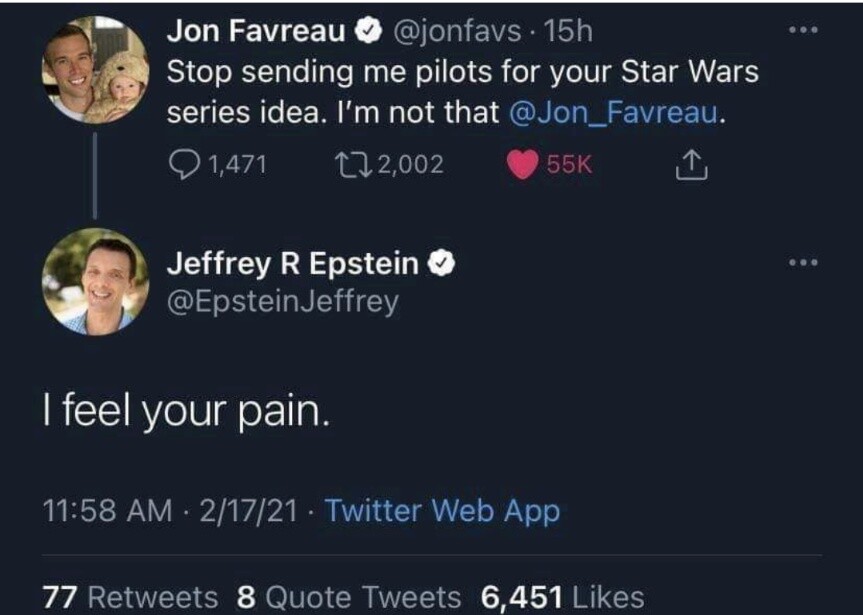This screenshot has height=615, width=863.
Task: Open the more options on Jeffrey R Epstein's tweet
Action: (802, 263)
